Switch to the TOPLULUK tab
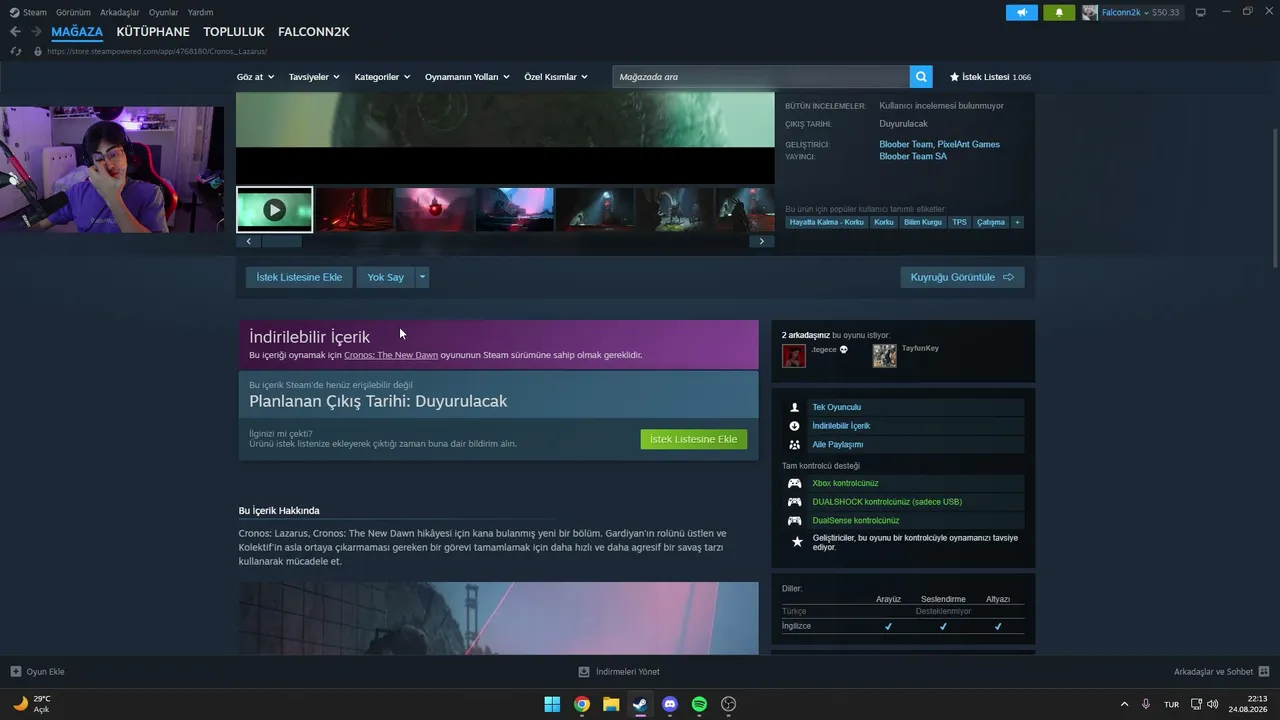 [234, 32]
